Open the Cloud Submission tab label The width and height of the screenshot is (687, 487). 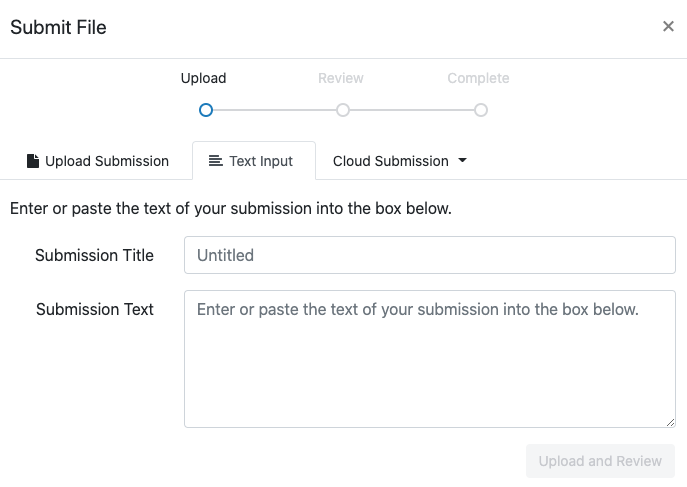(x=390, y=161)
